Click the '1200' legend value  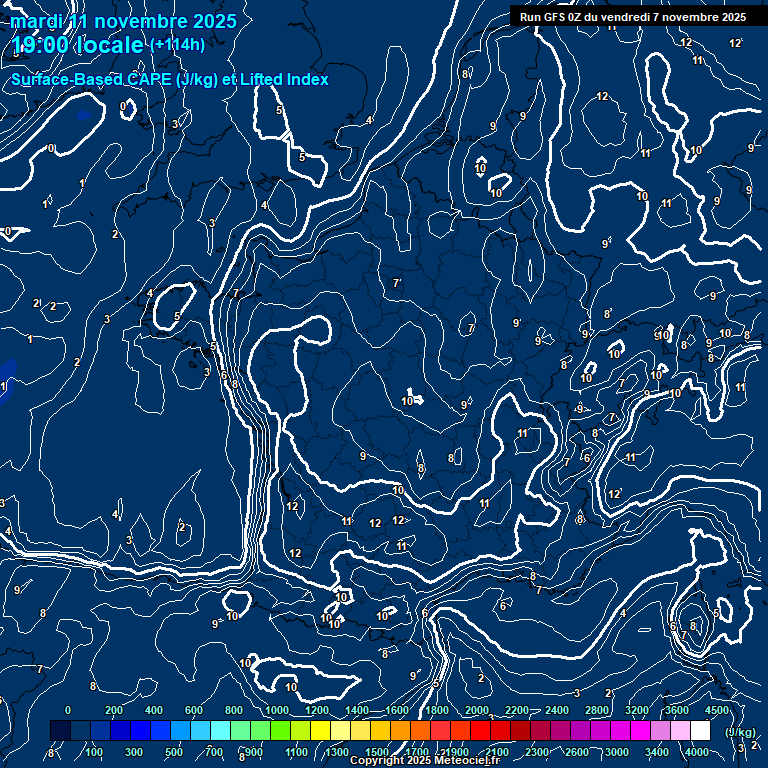[317, 710]
